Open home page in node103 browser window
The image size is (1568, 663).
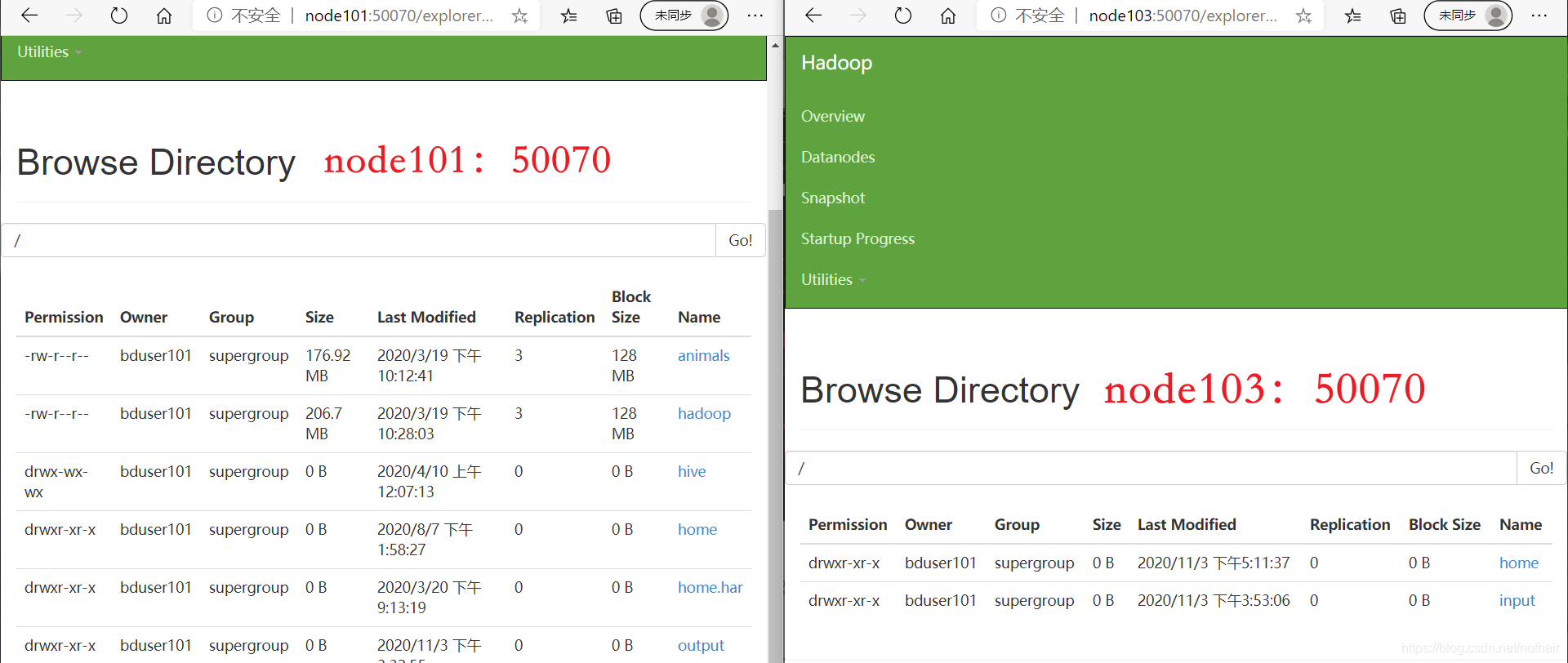(948, 16)
